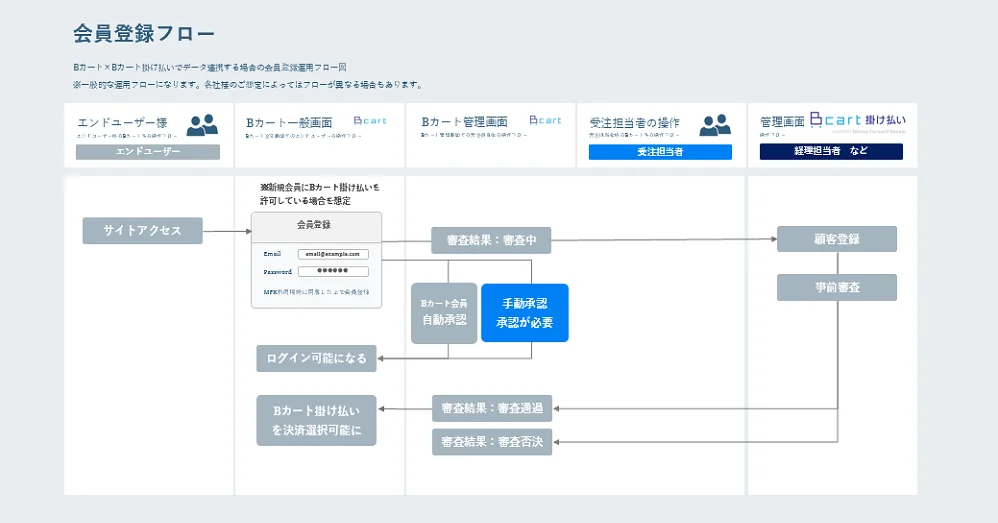Click the 会員登録 form heading

314,225
